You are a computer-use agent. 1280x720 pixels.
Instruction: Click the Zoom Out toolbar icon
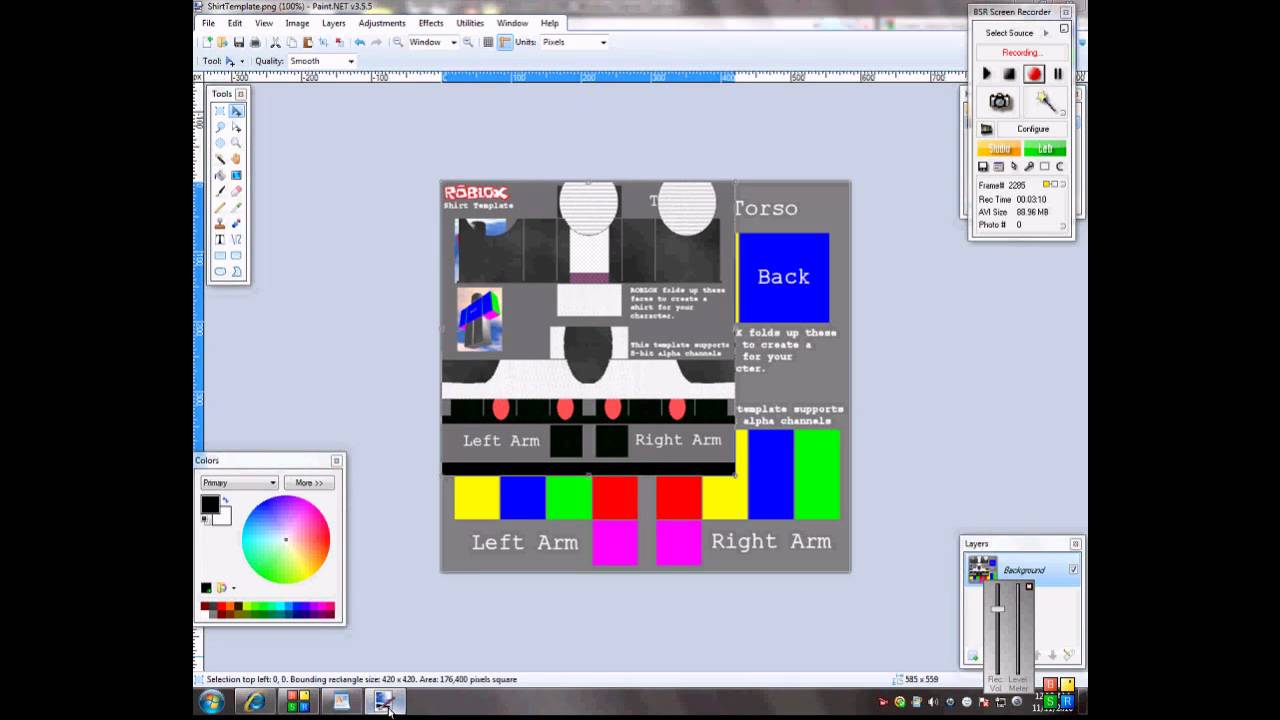[397, 42]
